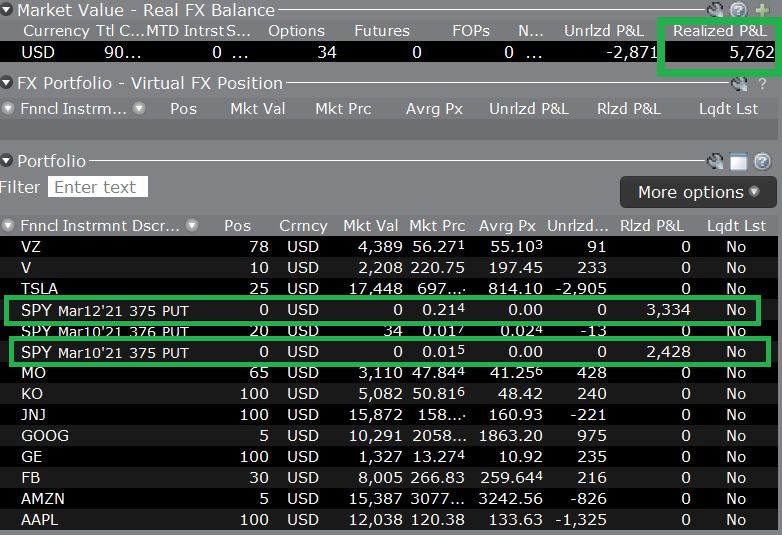782x535 pixels.
Task: Open Portfolio section wrench configuration
Action: pyautogui.click(x=715, y=161)
